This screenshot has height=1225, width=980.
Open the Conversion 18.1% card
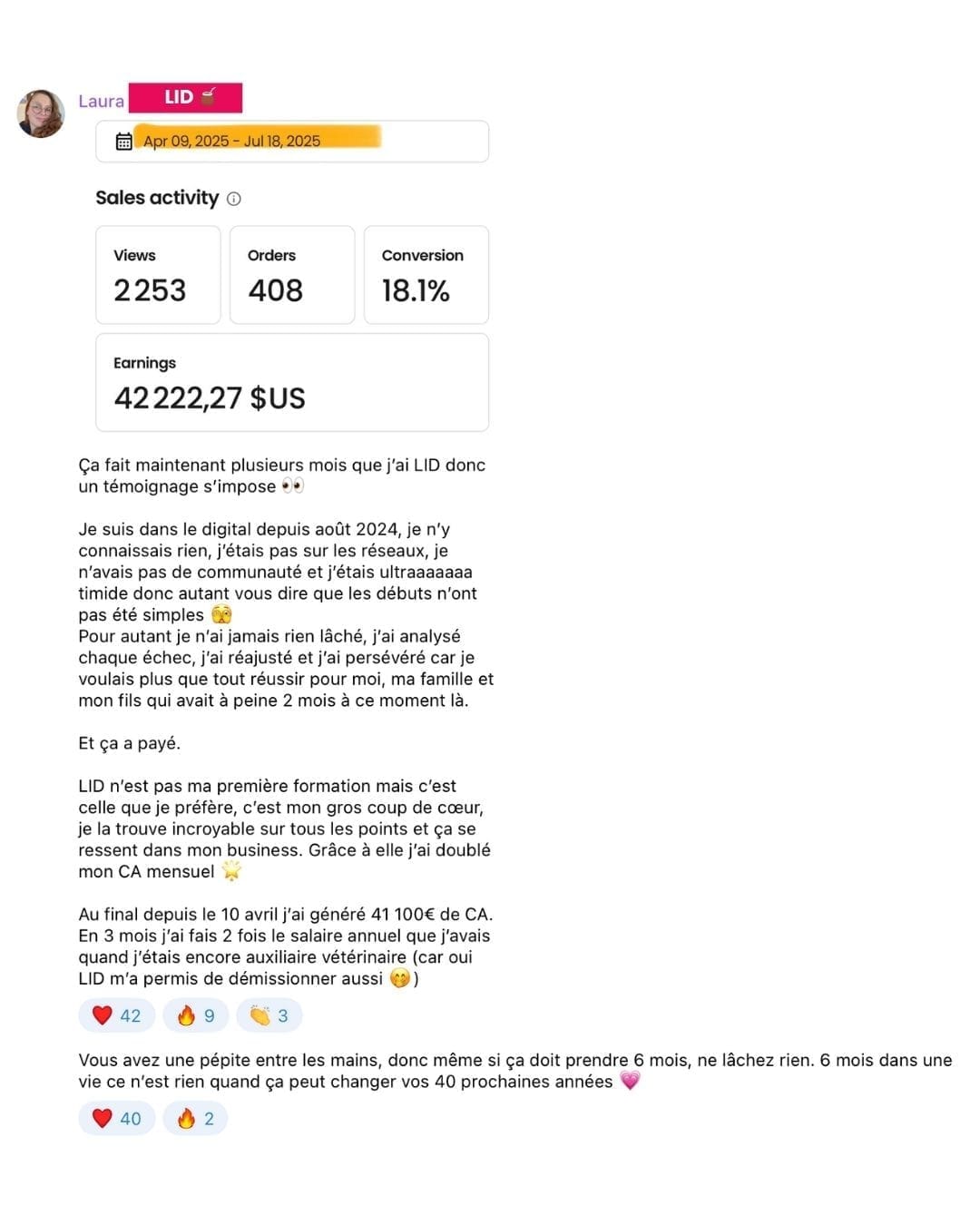[x=426, y=275]
